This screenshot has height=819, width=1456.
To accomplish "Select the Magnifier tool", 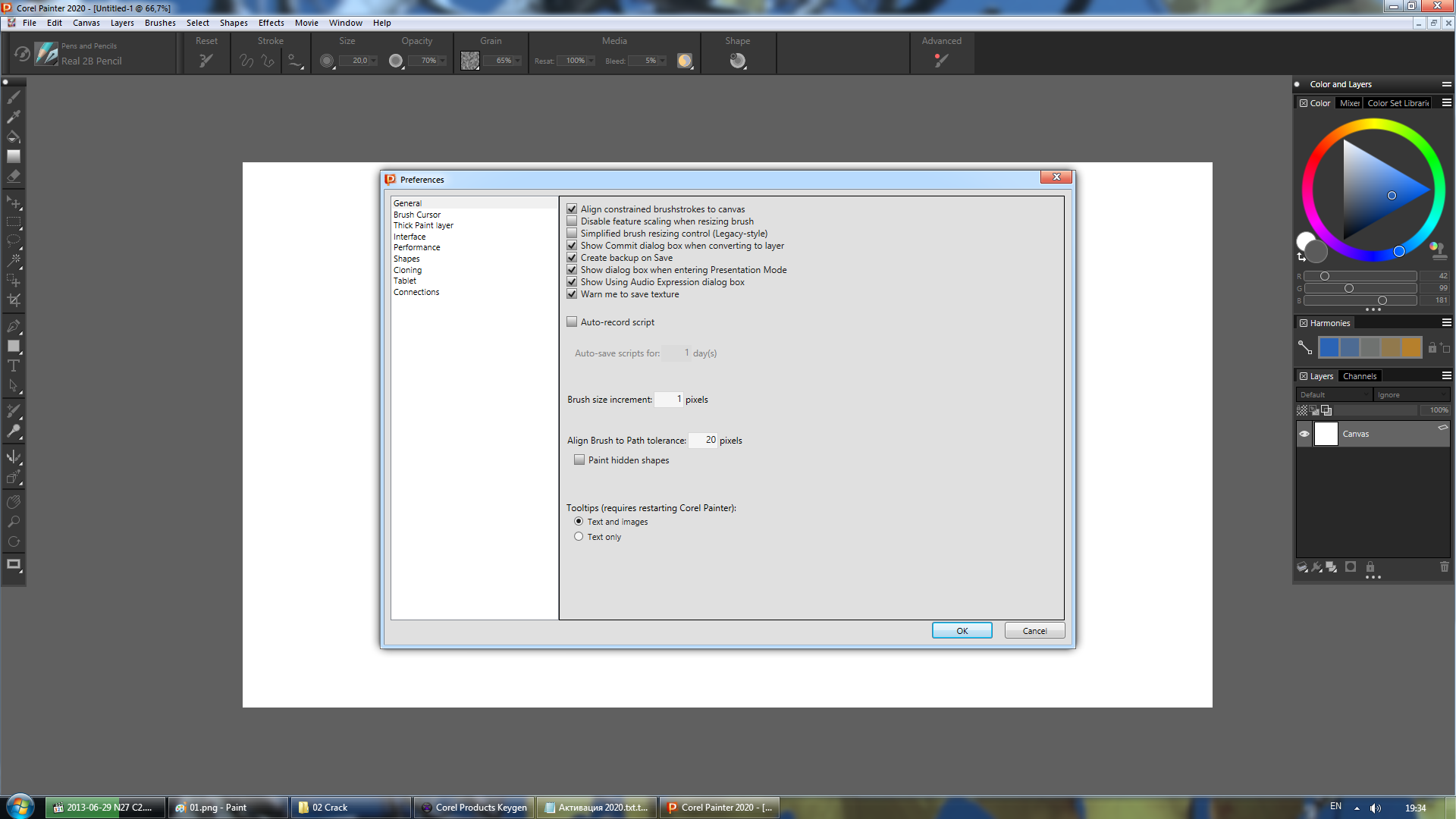I will [x=14, y=522].
